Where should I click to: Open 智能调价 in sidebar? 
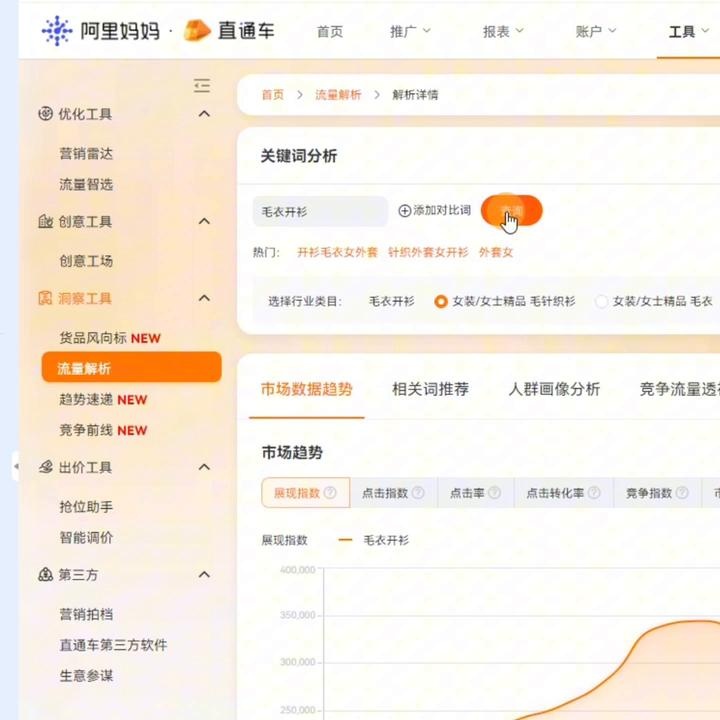[x=86, y=537]
